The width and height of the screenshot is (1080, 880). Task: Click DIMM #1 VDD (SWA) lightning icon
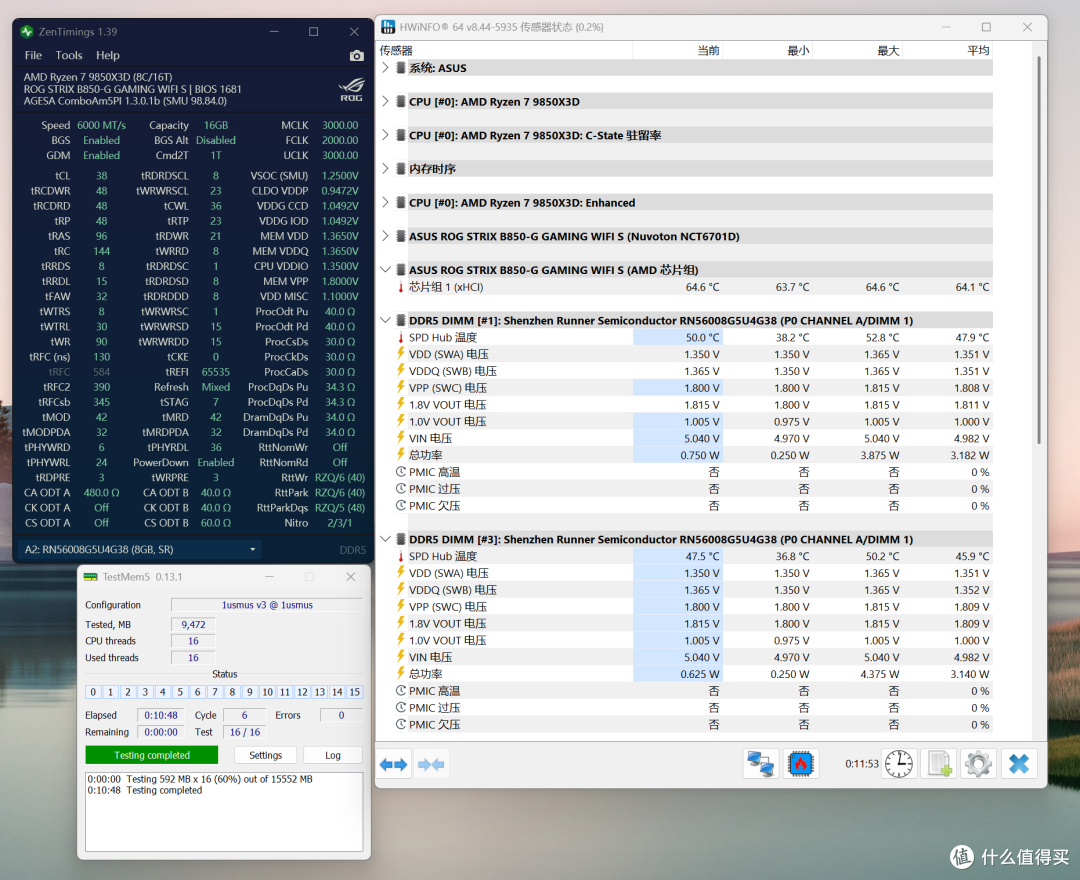click(400, 354)
